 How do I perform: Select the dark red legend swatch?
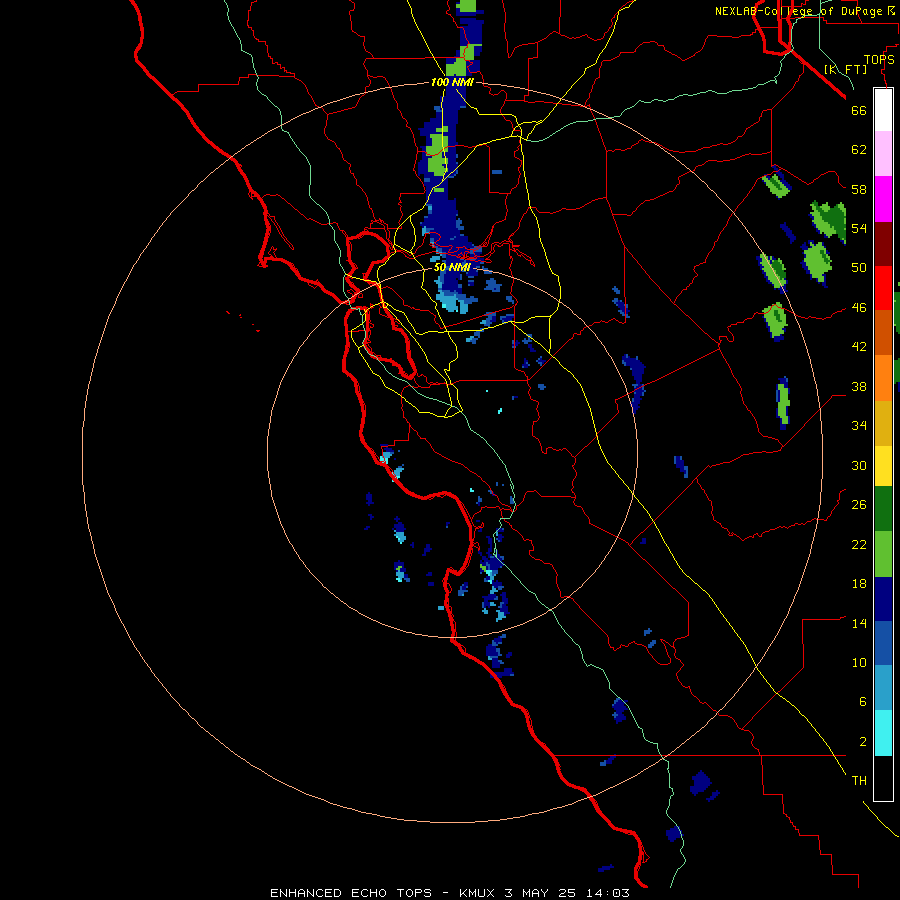883,244
